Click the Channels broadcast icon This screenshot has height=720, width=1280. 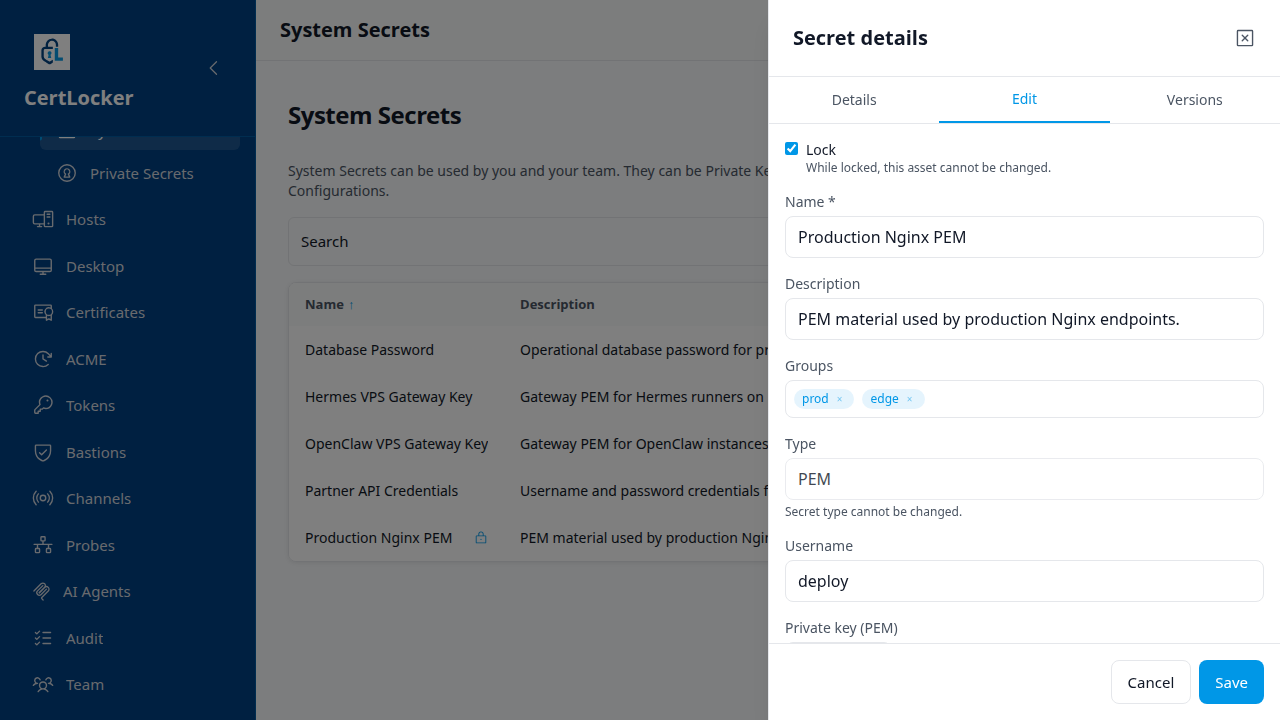tap(43, 499)
